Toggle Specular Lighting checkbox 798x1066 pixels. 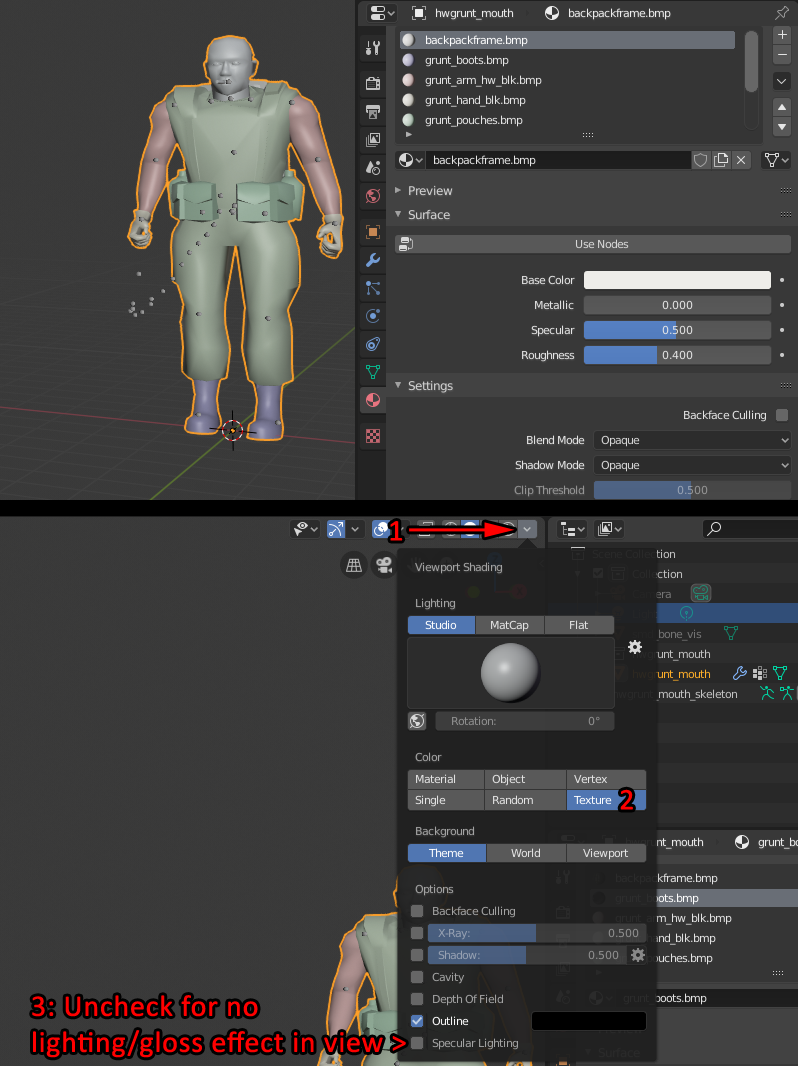click(x=417, y=1043)
